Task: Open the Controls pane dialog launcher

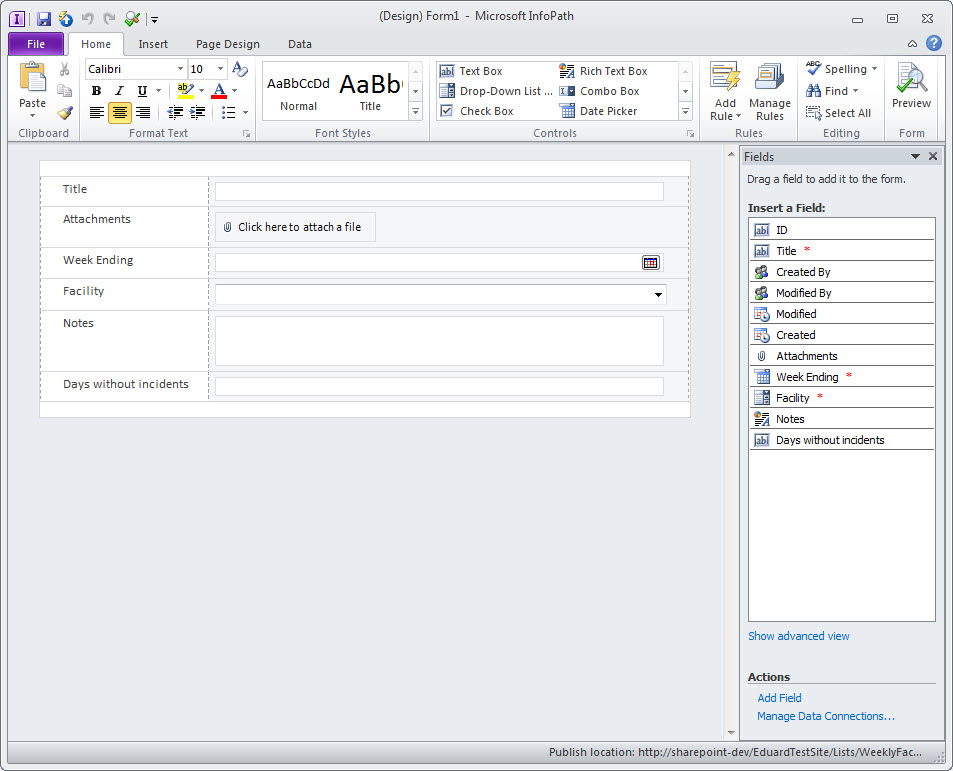Action: [x=690, y=134]
